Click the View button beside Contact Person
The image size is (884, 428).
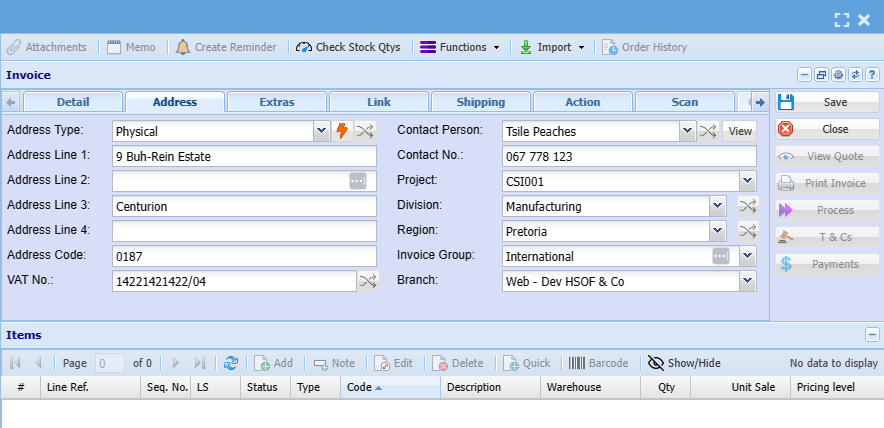pyautogui.click(x=740, y=131)
